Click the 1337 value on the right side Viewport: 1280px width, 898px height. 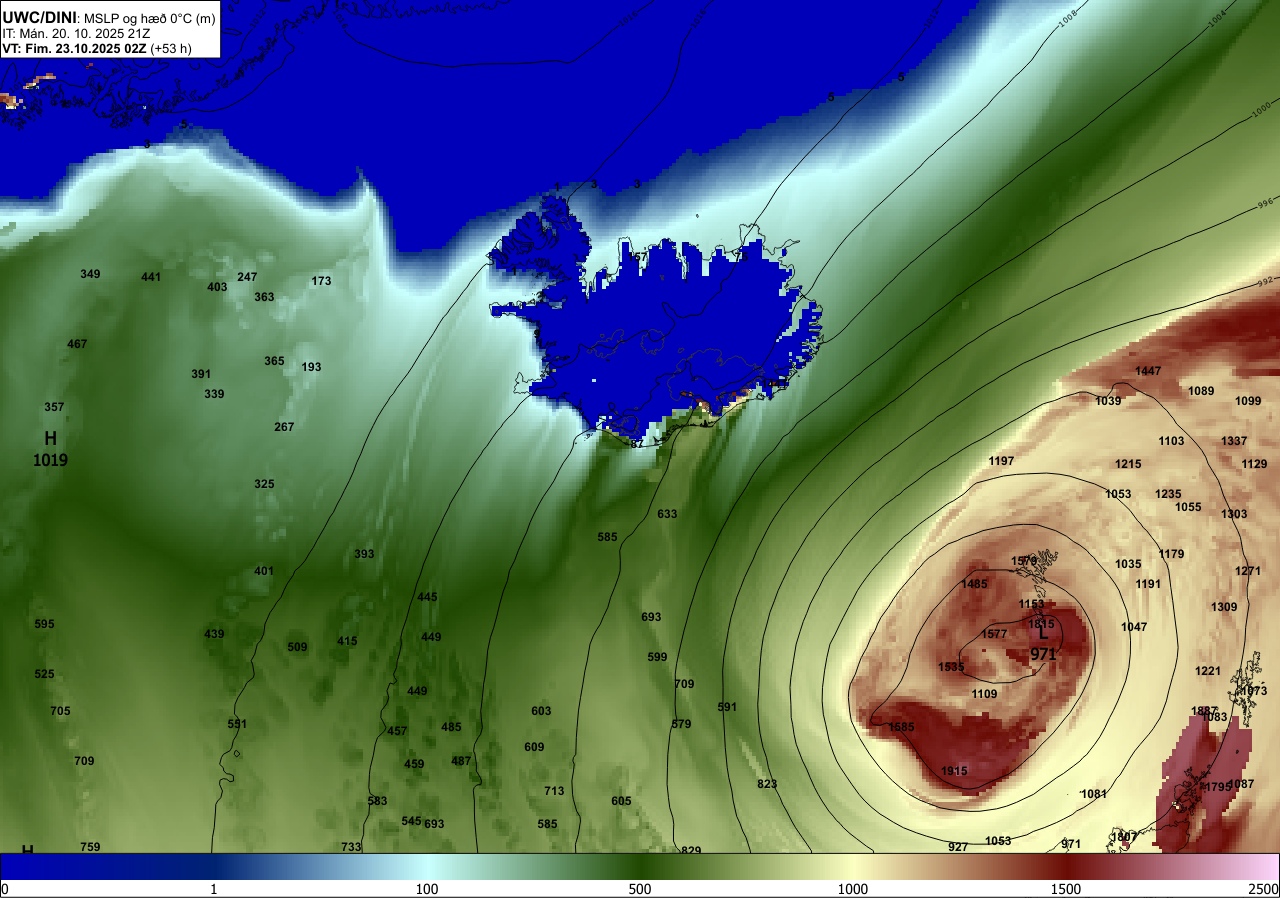click(1234, 441)
